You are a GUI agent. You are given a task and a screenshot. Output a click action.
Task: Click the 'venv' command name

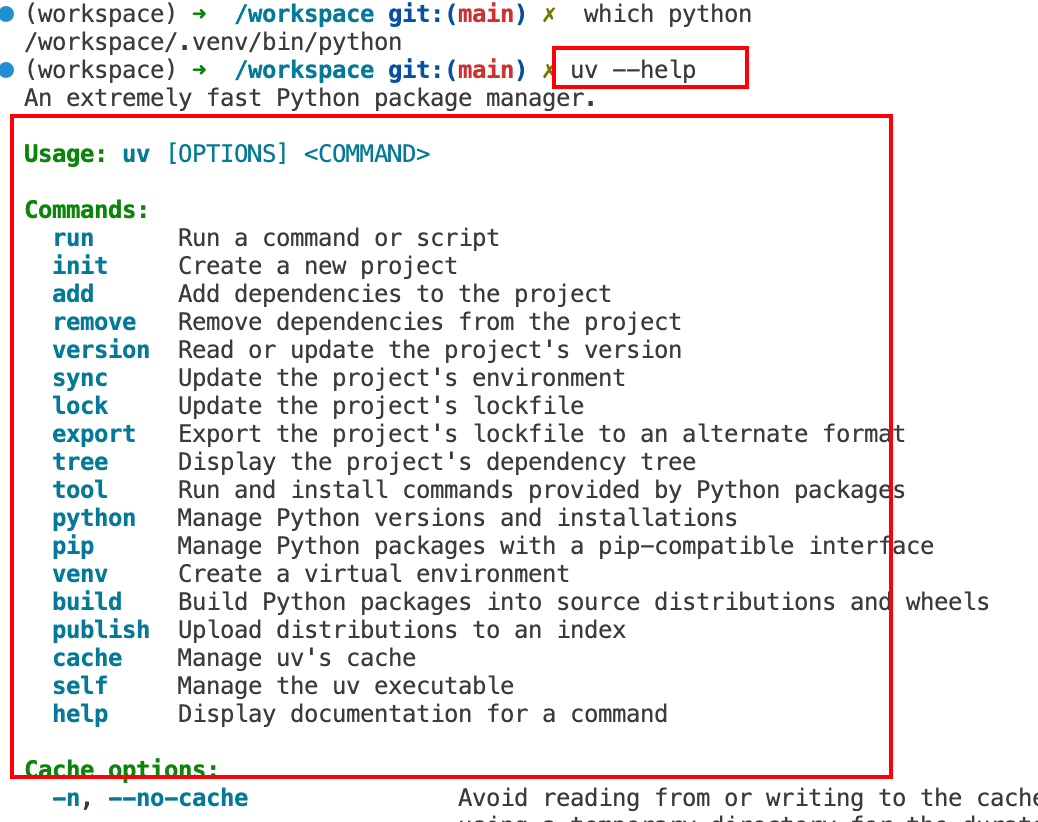pyautogui.click(x=80, y=574)
